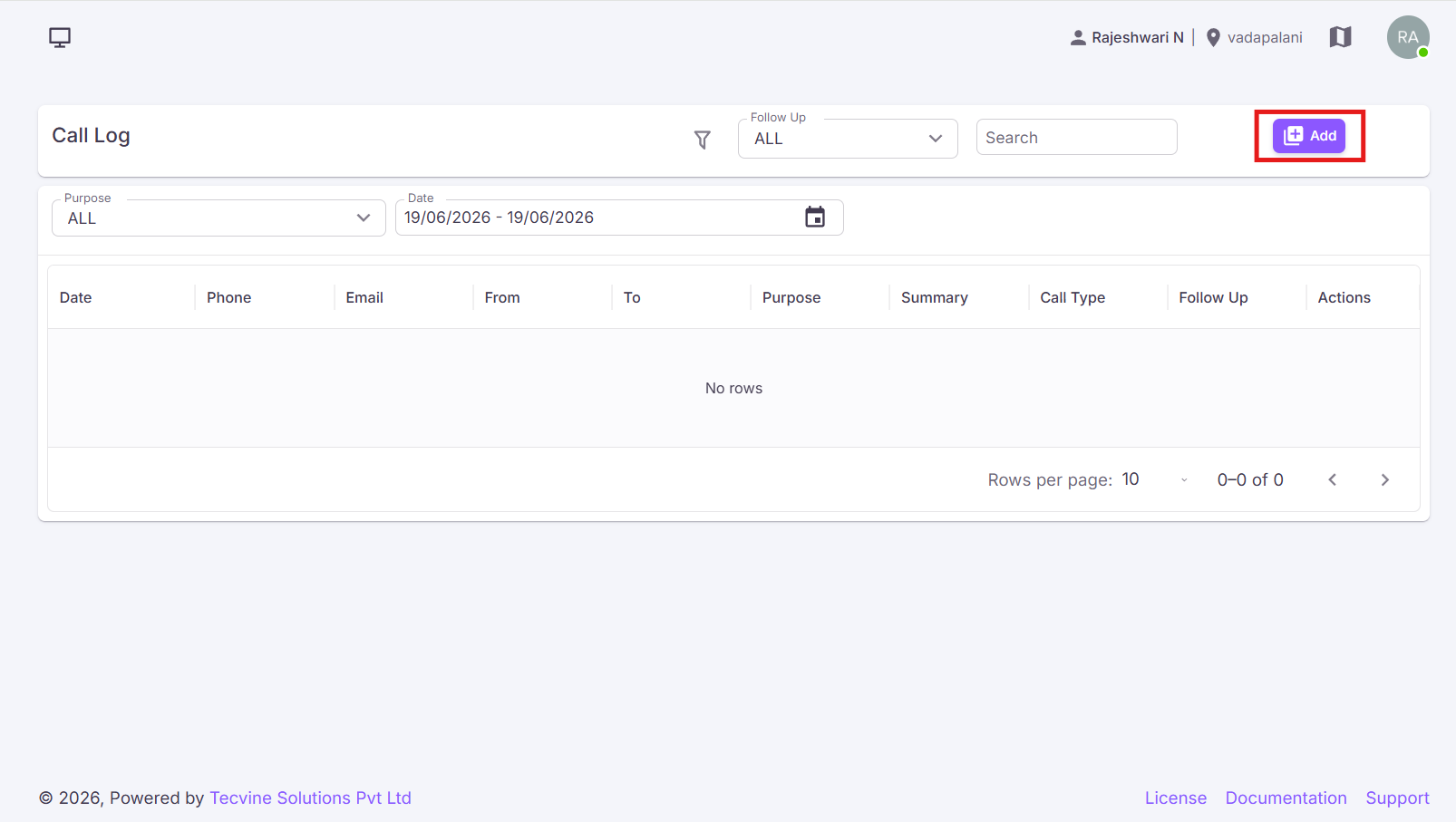Click the Rajeshwari N user name
1456x822 pixels.
1137,37
